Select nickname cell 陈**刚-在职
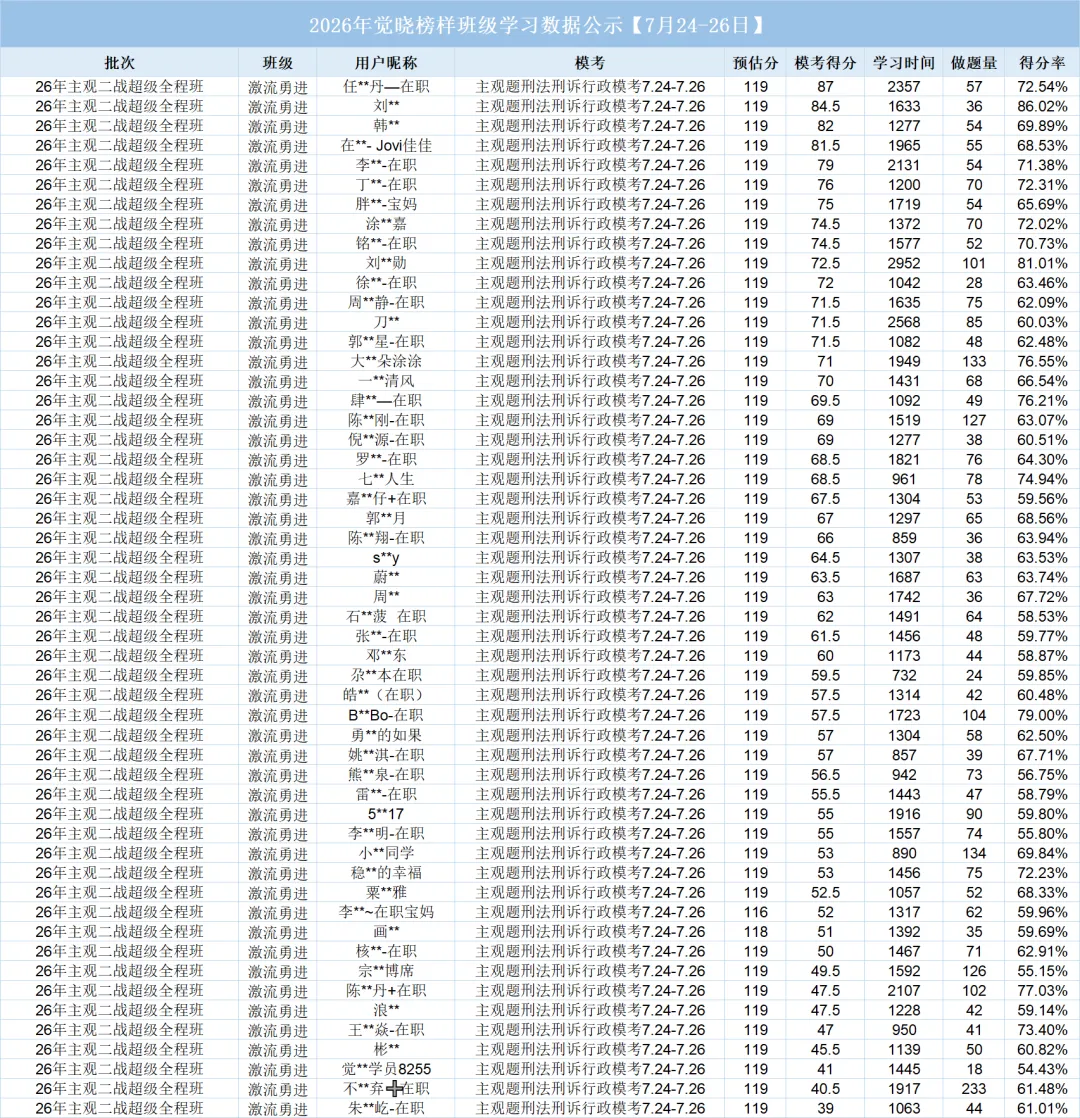 (x=386, y=420)
